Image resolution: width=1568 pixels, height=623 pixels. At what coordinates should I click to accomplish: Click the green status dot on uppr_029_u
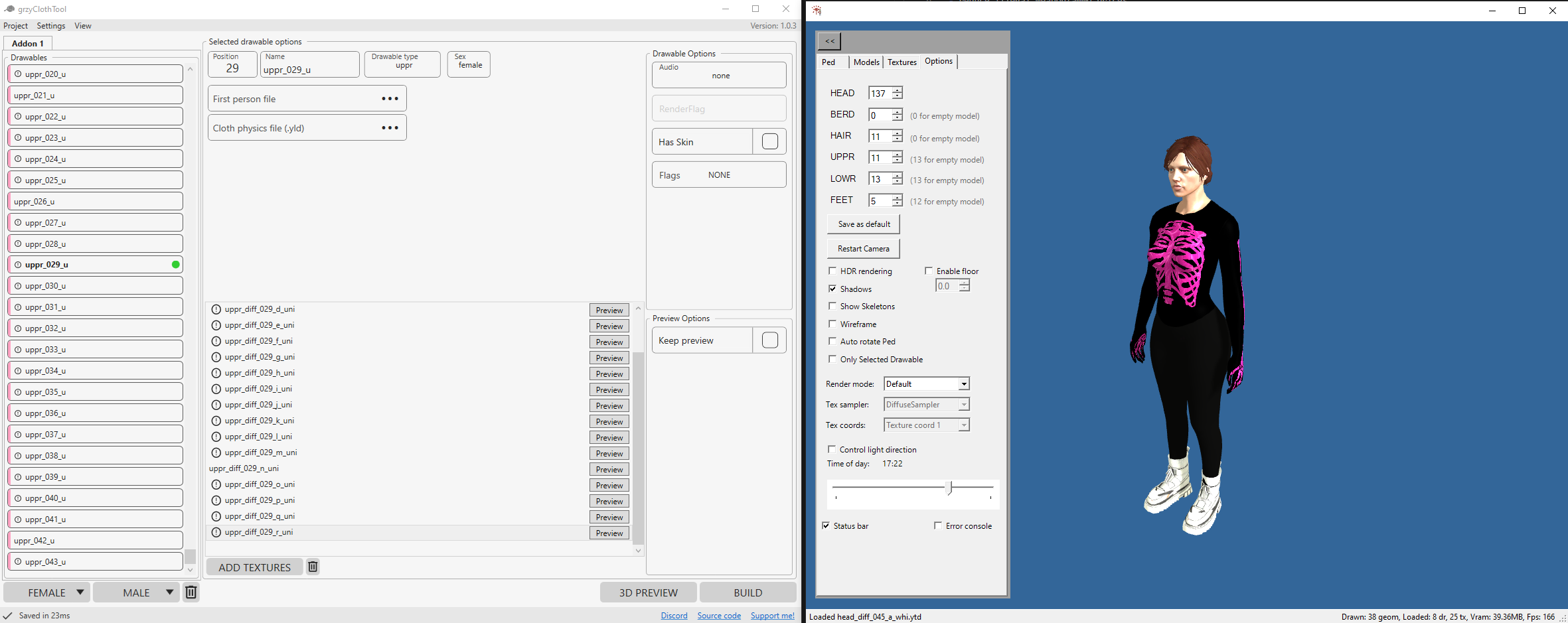point(176,265)
